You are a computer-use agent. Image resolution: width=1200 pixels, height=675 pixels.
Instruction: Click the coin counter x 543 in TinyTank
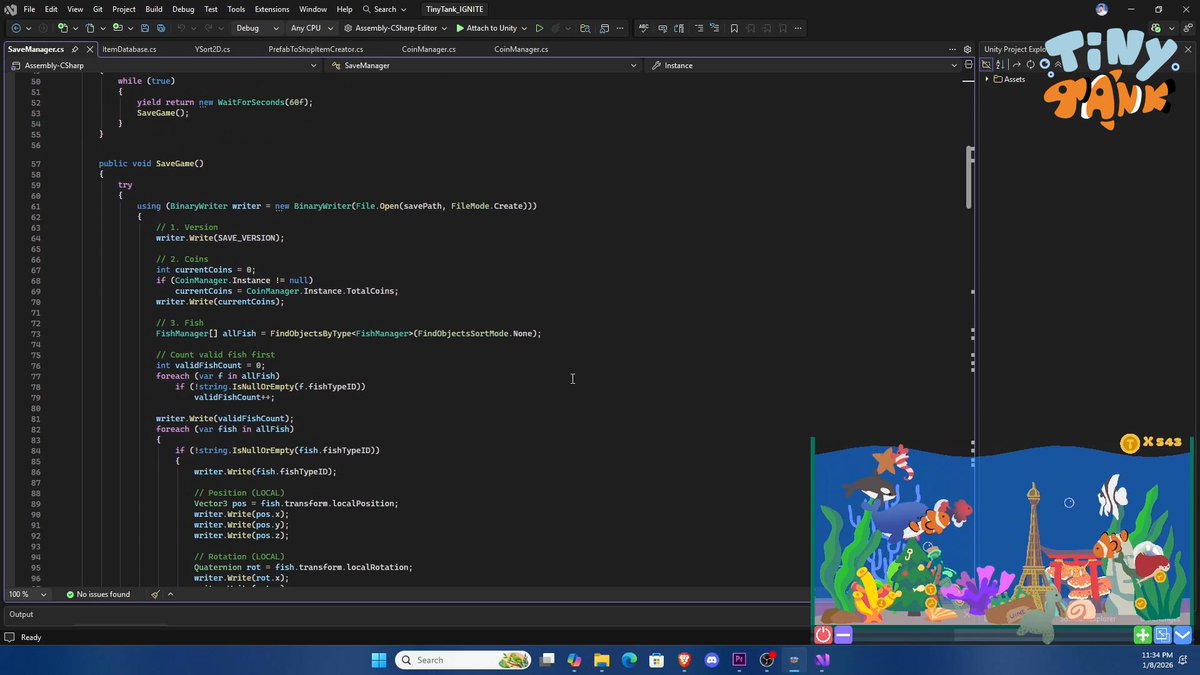[x=1150, y=443]
